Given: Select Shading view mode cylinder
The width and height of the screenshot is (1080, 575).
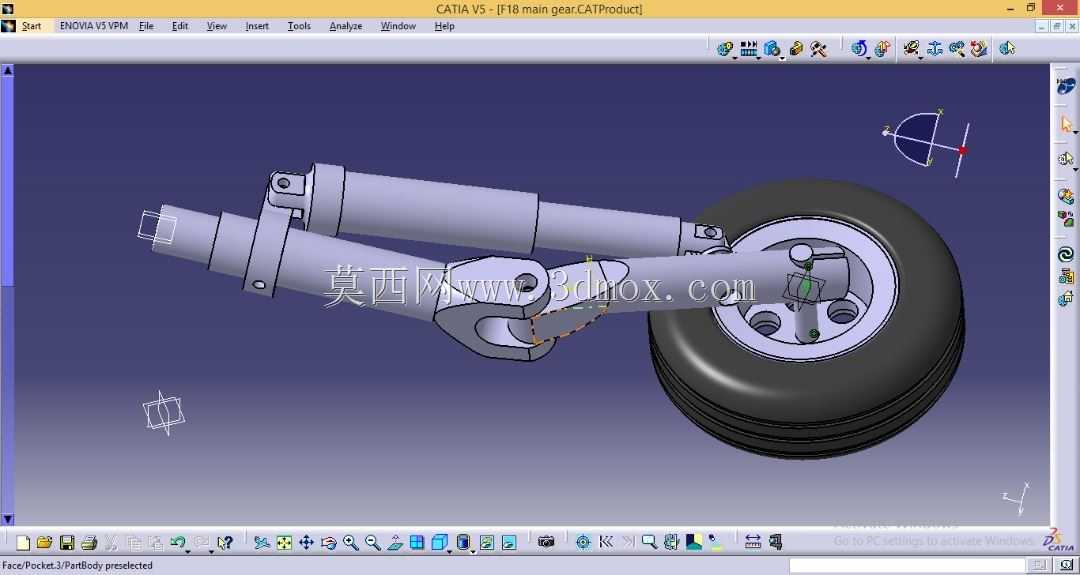Looking at the screenshot, I should pos(463,543).
